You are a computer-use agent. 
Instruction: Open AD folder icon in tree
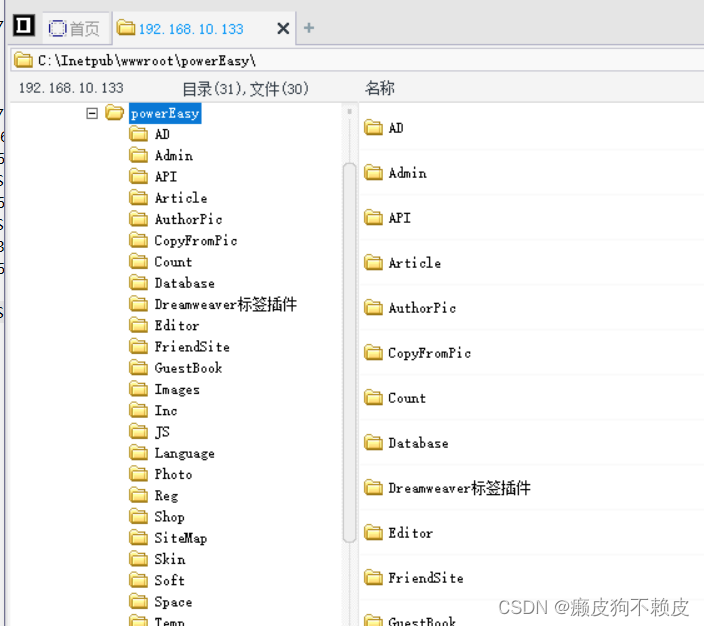tap(138, 134)
